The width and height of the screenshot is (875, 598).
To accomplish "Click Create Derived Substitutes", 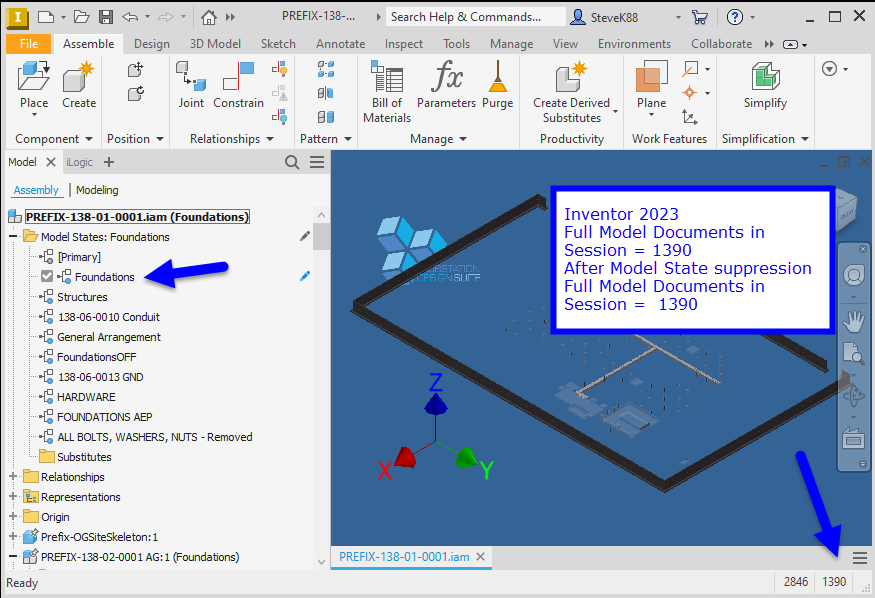I will pyautogui.click(x=571, y=76).
